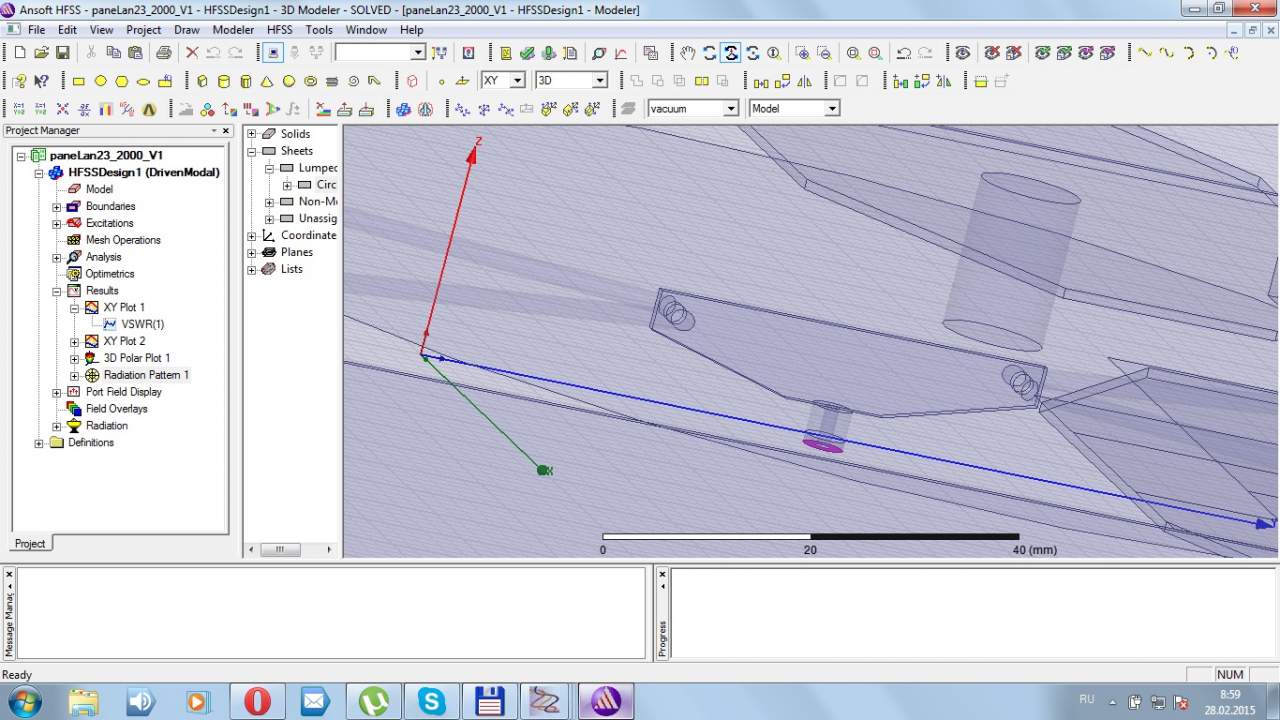Image resolution: width=1280 pixels, height=720 pixels.
Task: Click the Draw cylinder icon
Action: point(223,81)
